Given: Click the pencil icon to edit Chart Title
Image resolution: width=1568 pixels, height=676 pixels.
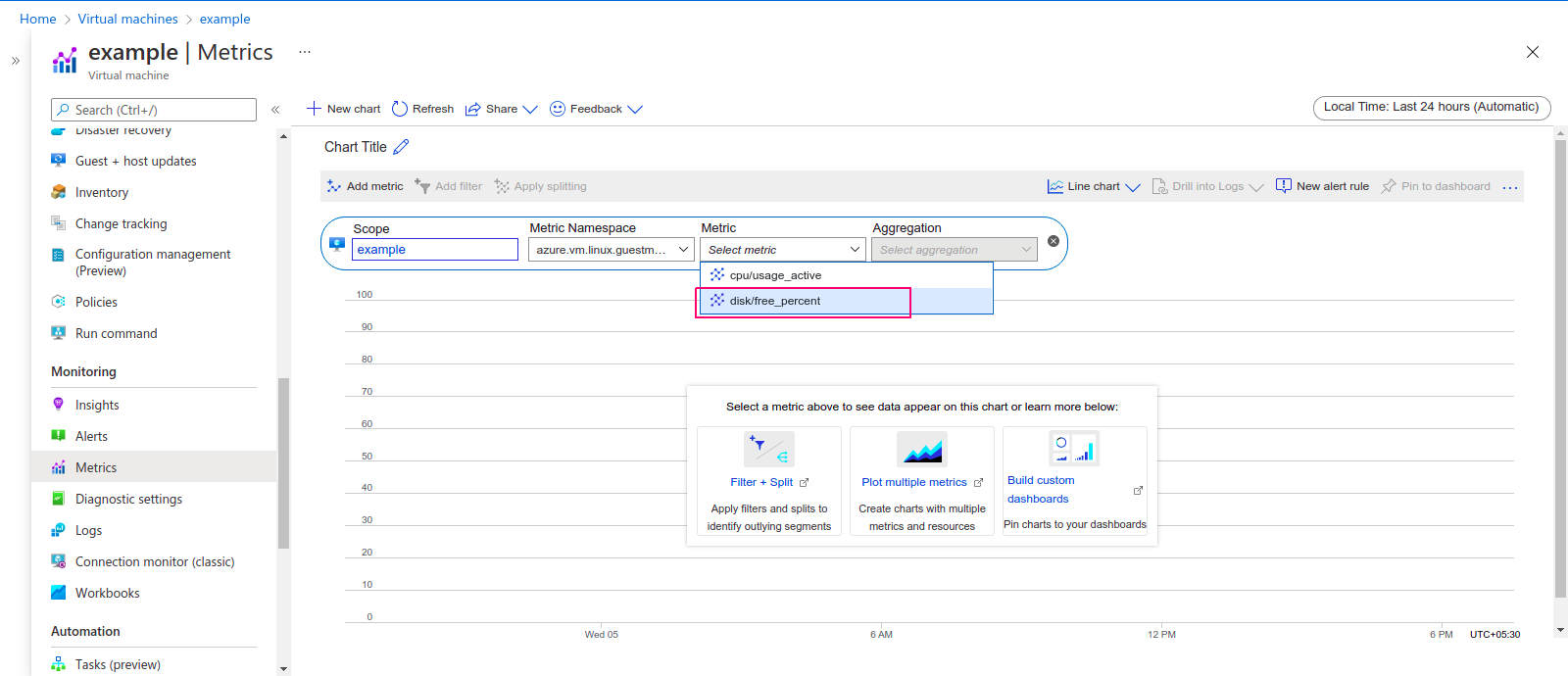Looking at the screenshot, I should point(401,147).
